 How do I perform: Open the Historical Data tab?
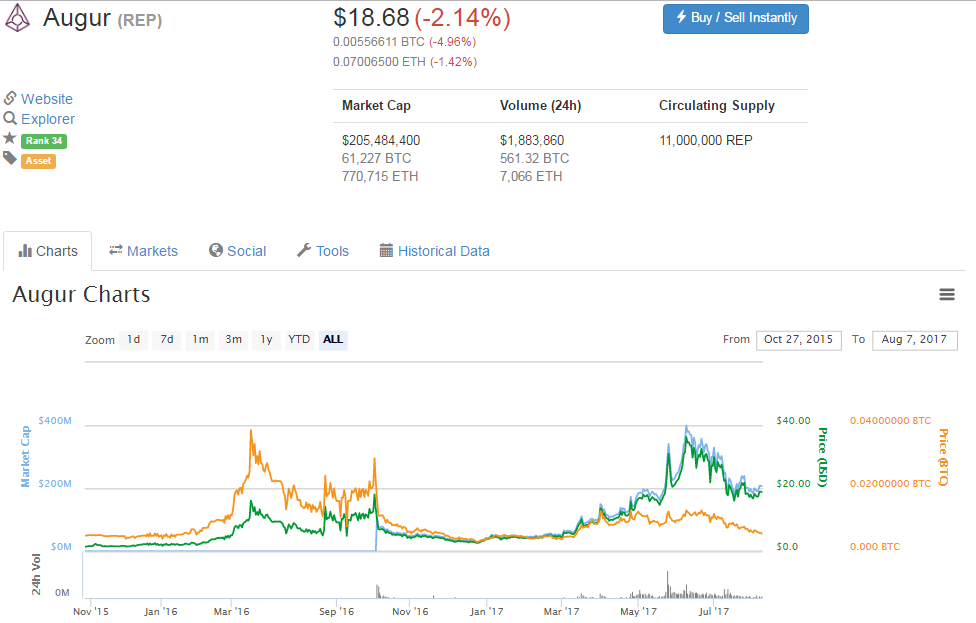click(x=434, y=251)
